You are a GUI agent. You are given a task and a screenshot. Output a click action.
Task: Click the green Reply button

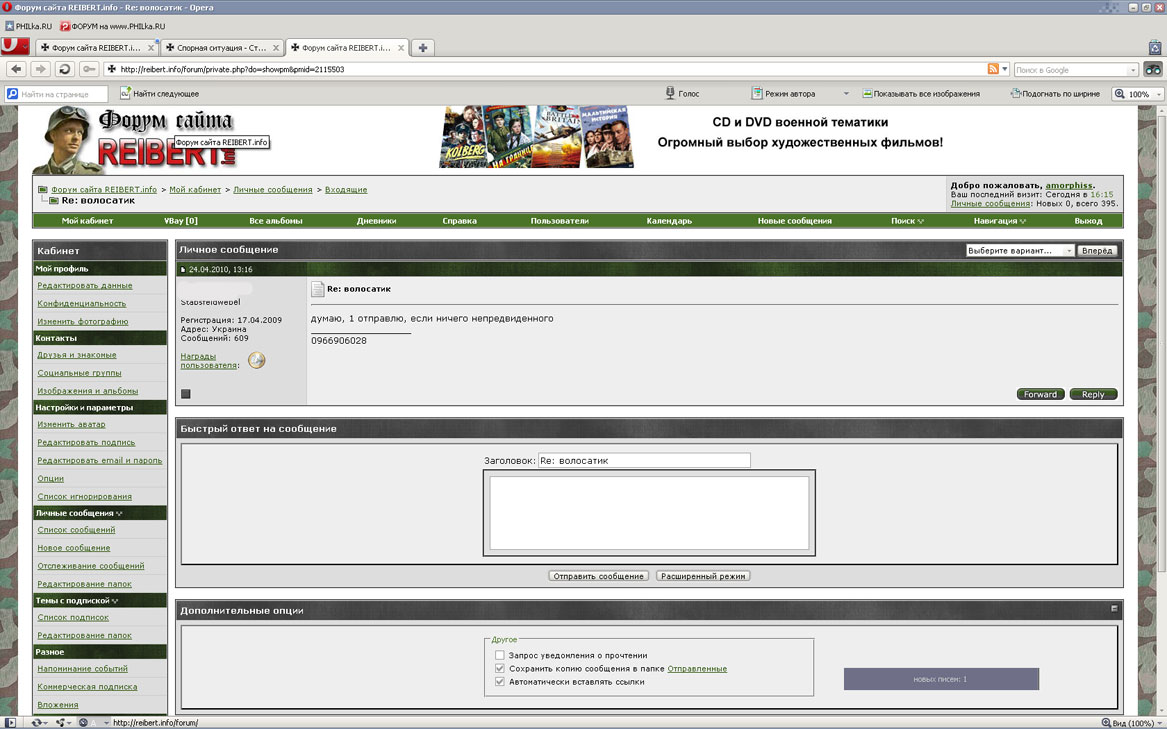click(1093, 394)
